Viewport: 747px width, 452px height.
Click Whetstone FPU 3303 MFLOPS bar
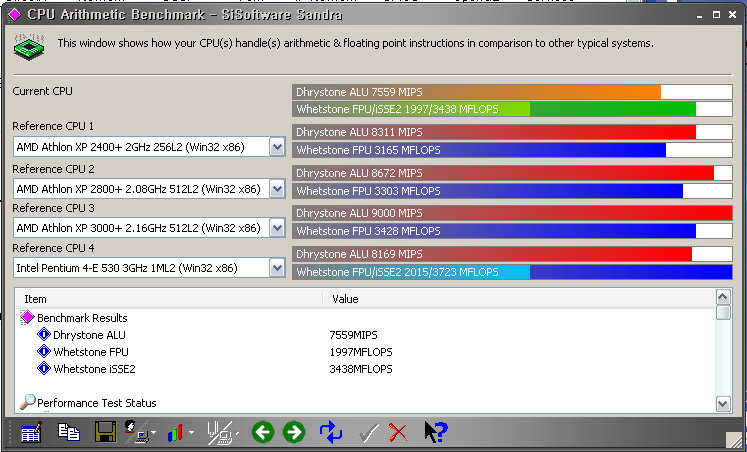coord(512,191)
